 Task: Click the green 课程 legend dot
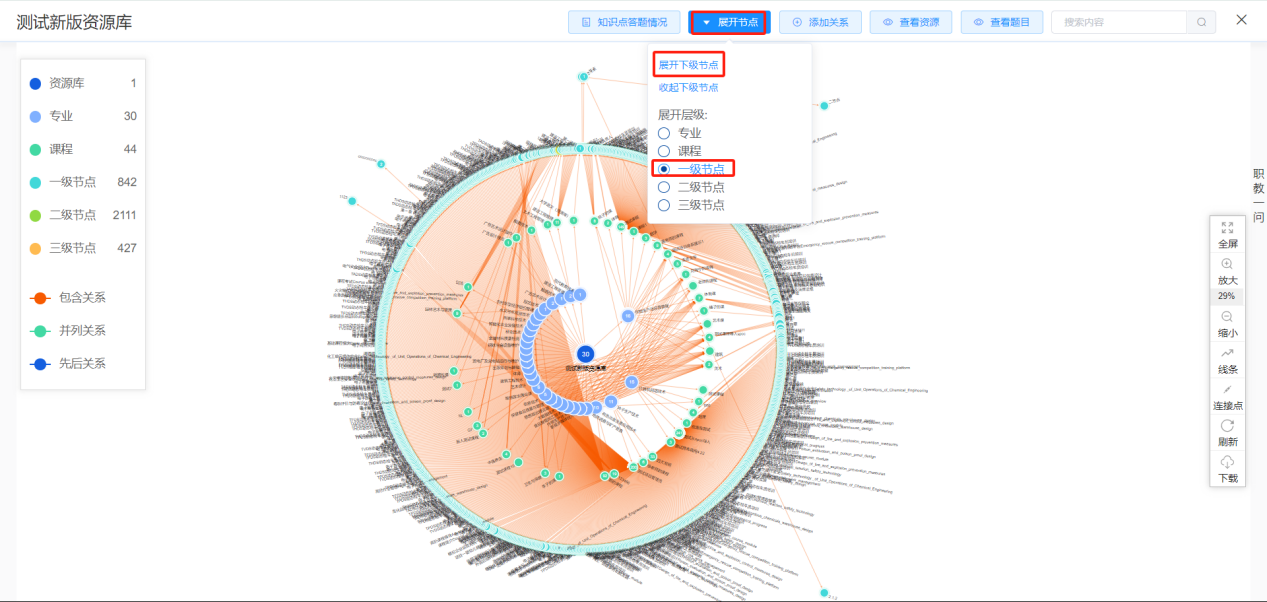click(x=35, y=150)
